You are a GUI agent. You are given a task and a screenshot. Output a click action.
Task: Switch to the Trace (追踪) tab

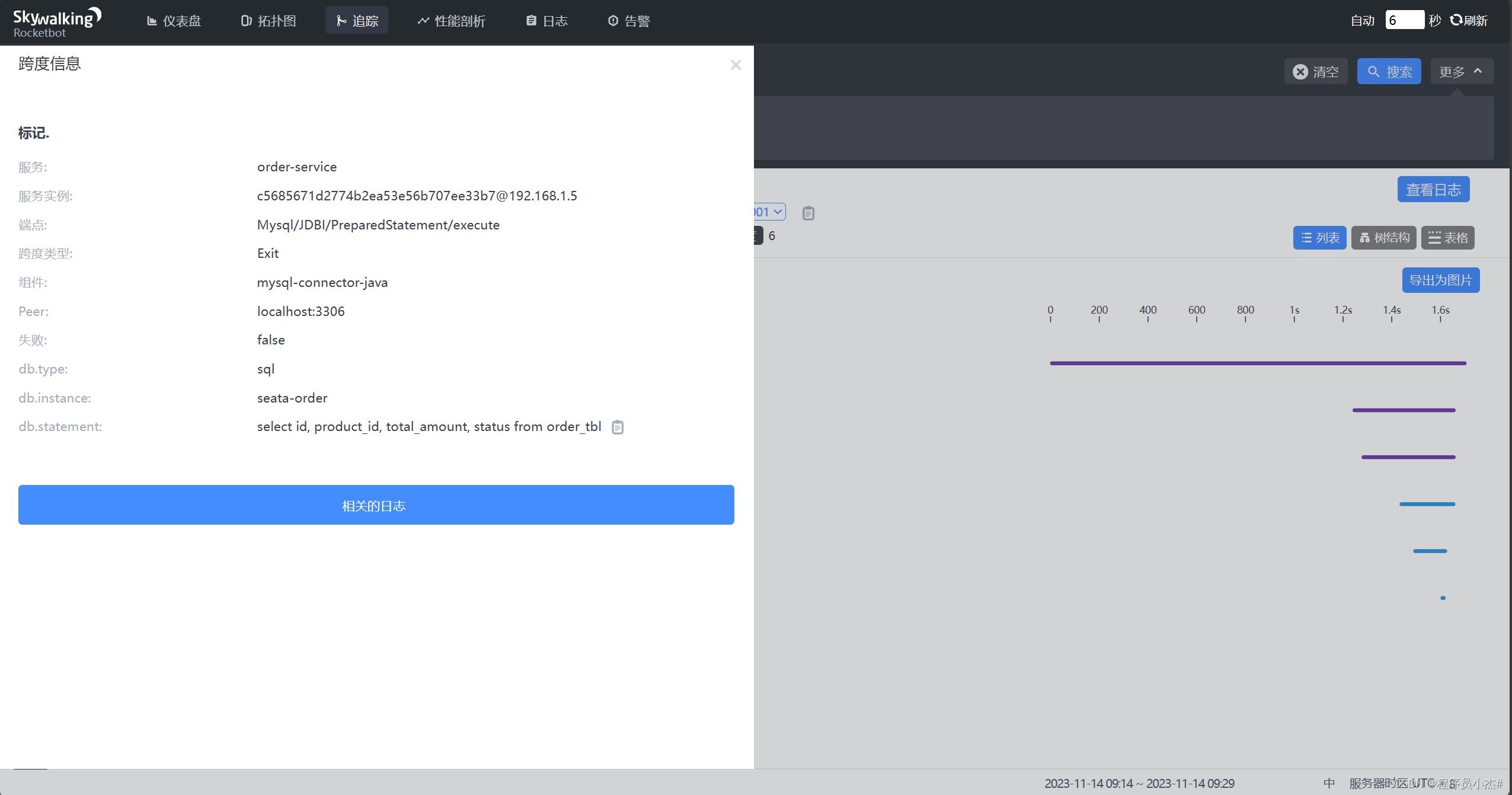(x=357, y=21)
